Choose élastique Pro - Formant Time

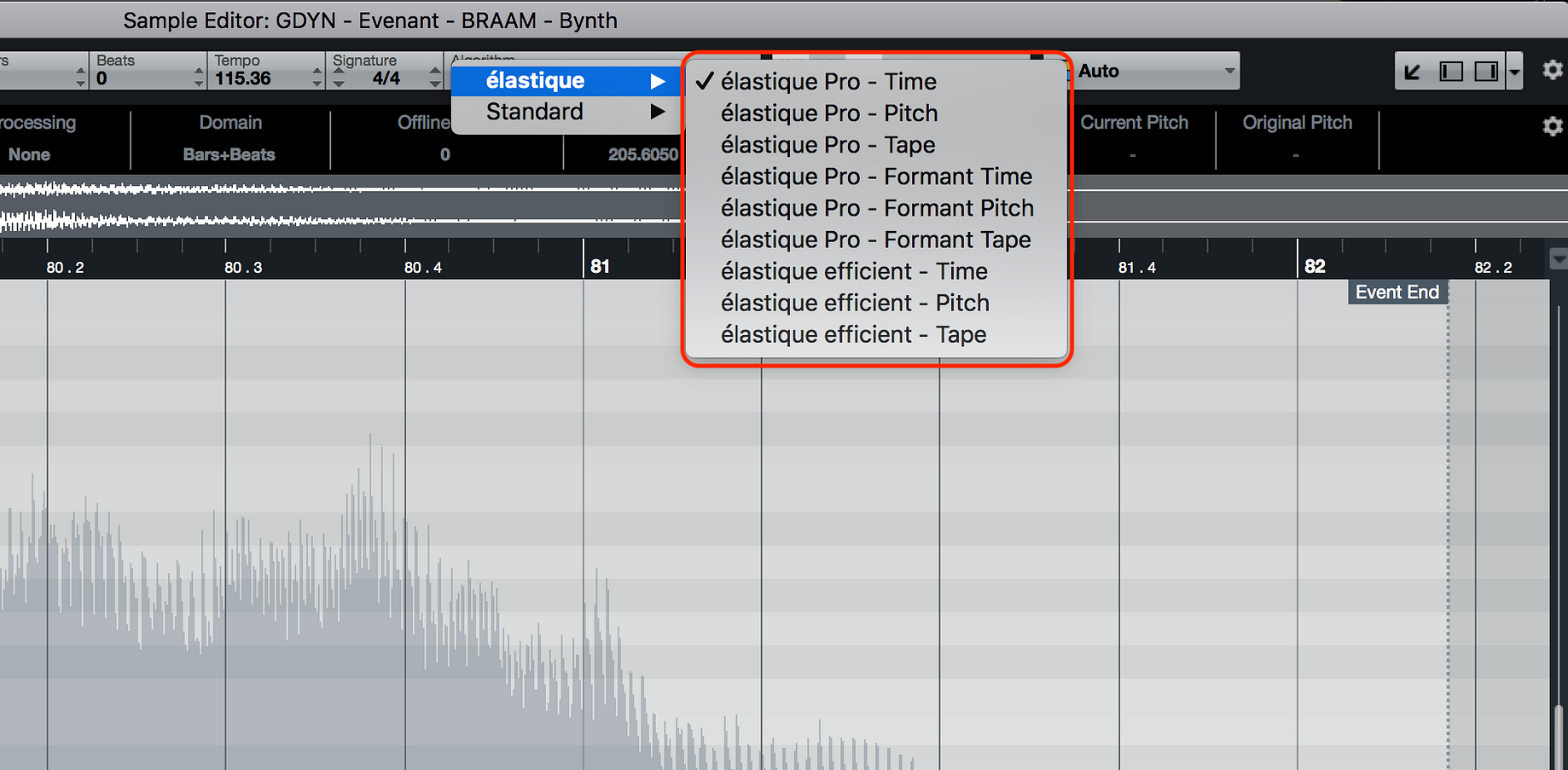point(877,177)
